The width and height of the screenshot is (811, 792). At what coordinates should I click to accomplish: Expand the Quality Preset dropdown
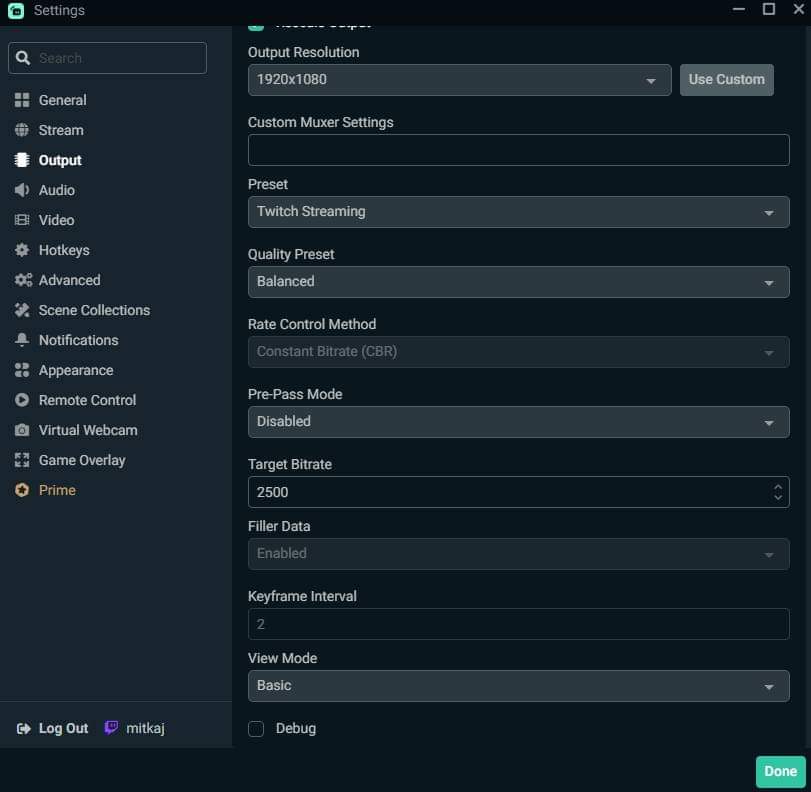pos(518,282)
